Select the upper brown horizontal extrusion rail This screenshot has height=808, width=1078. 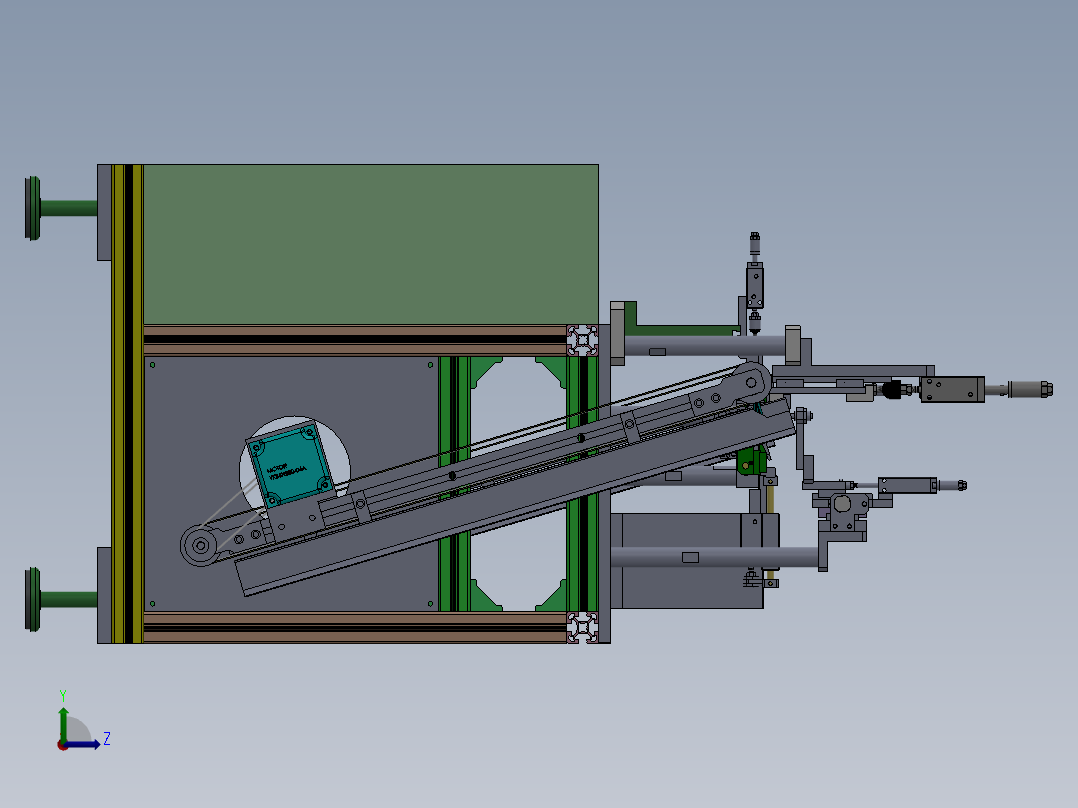click(x=355, y=340)
